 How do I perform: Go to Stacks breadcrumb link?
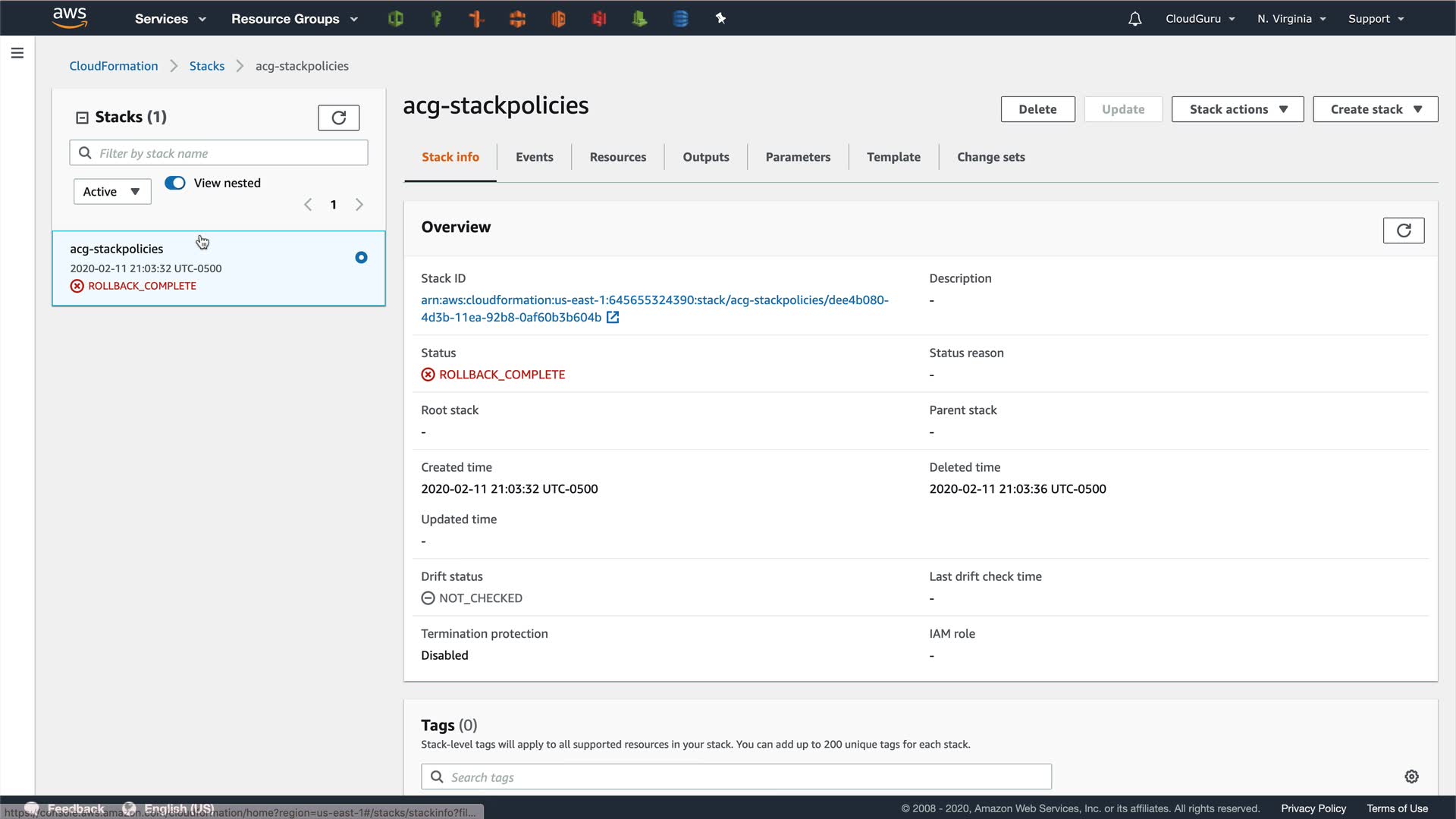coord(206,66)
